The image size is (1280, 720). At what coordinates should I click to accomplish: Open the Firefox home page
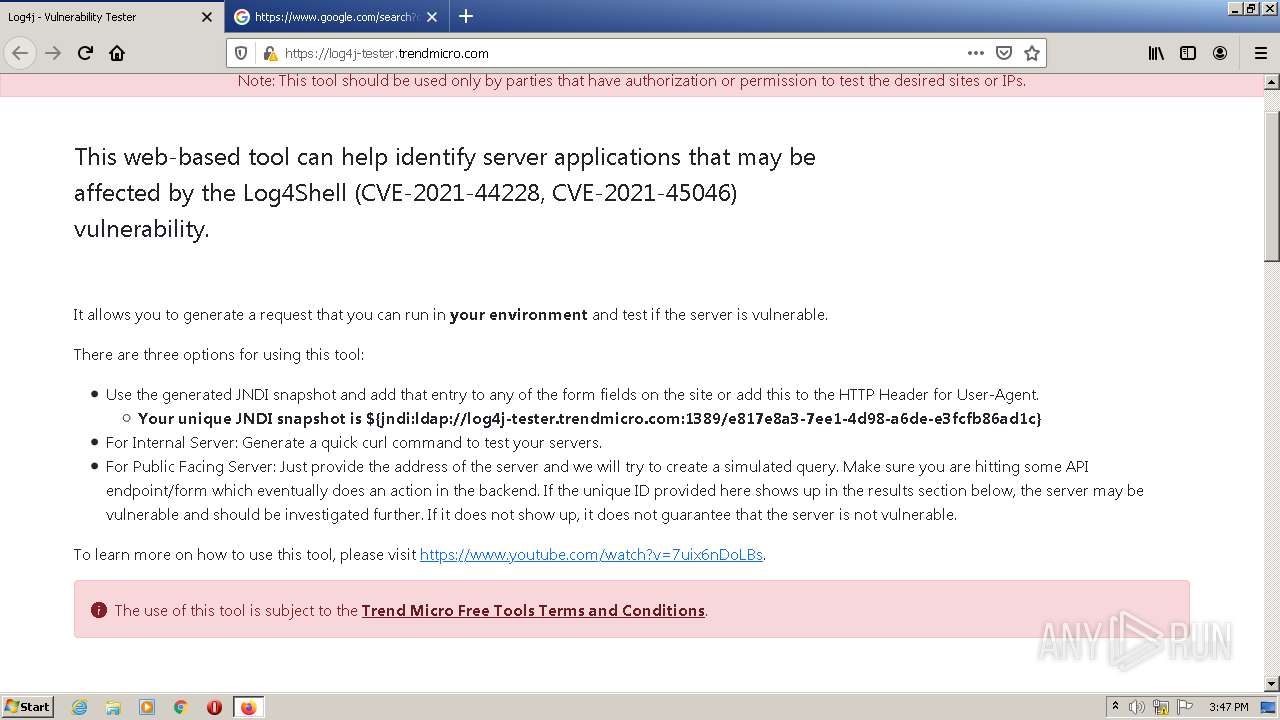pos(117,53)
